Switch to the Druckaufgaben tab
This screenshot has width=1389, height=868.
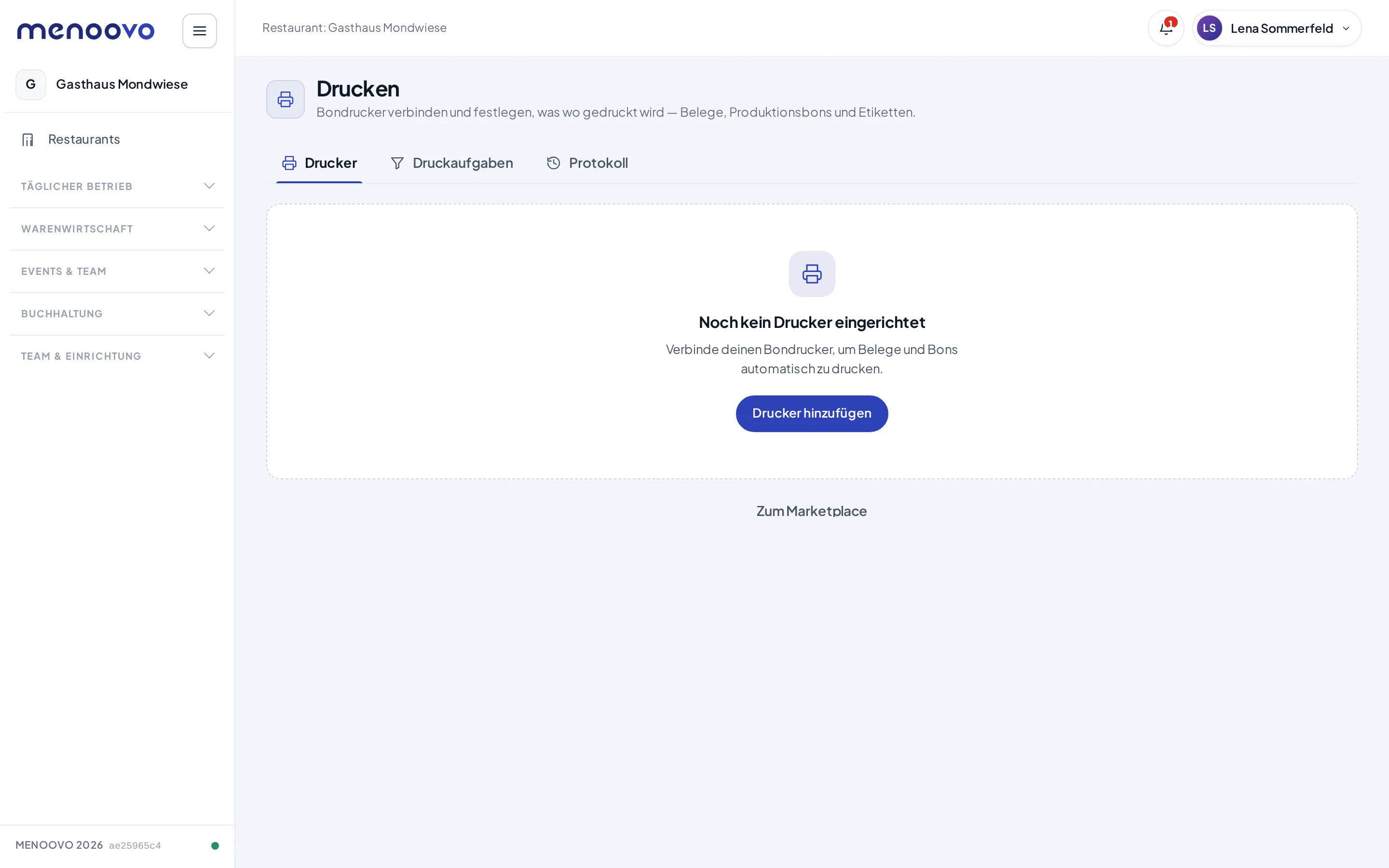click(452, 163)
